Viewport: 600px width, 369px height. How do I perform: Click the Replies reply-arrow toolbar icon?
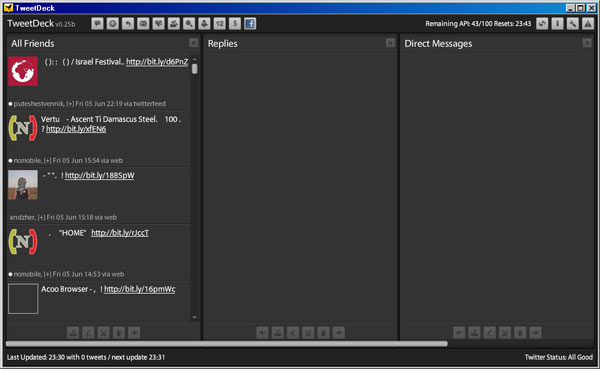pyautogui.click(x=128, y=24)
